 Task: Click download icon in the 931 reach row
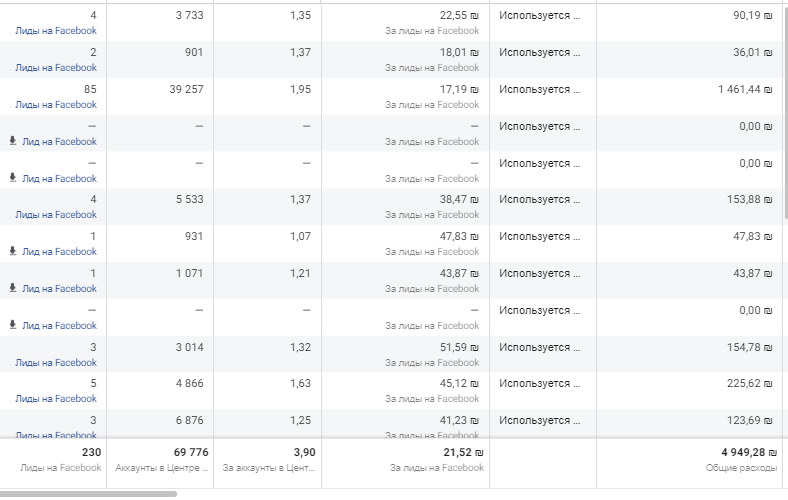coord(13,251)
